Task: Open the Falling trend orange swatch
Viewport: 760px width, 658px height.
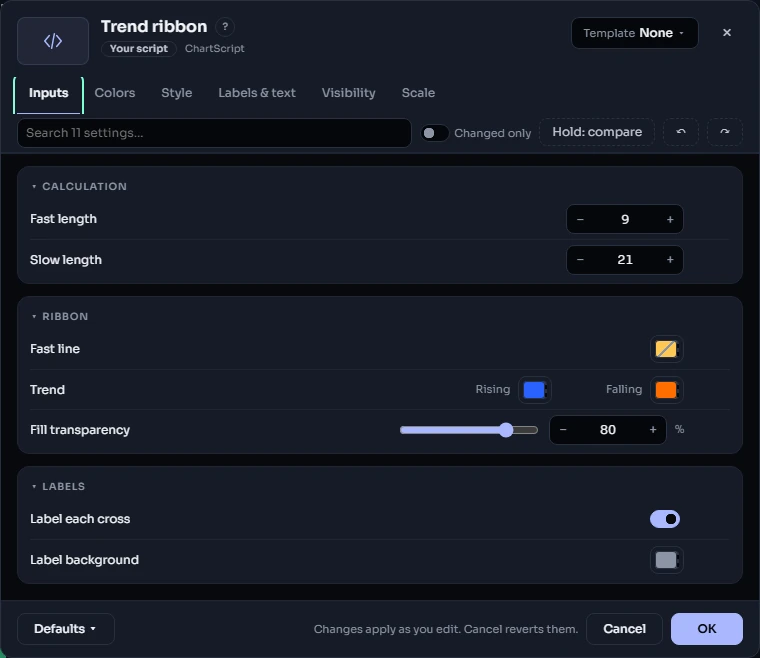Action: [666, 390]
